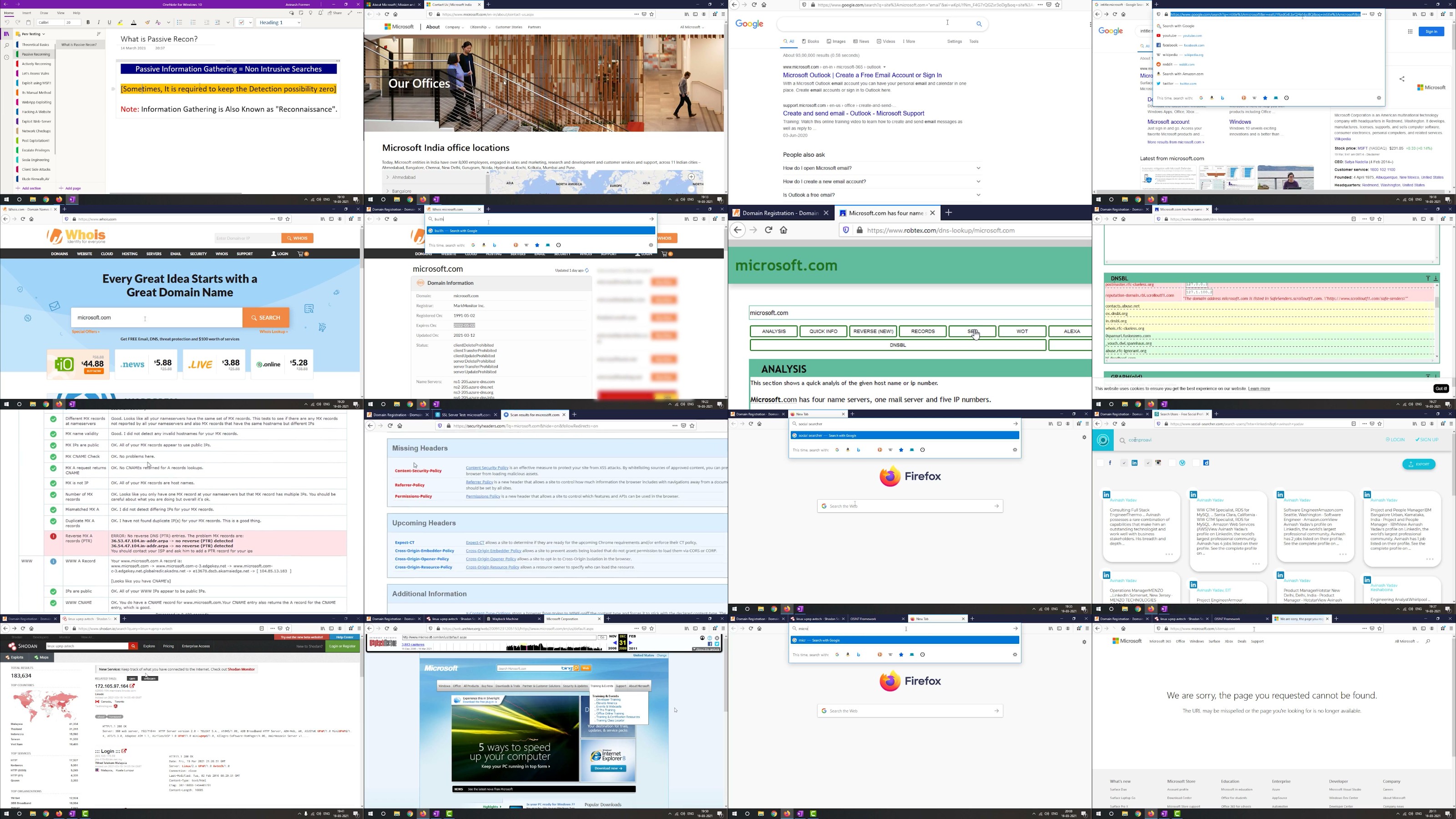Uncheck LinkedIn checkbox on Social Searcher
1456x819 pixels.
coord(1124,463)
